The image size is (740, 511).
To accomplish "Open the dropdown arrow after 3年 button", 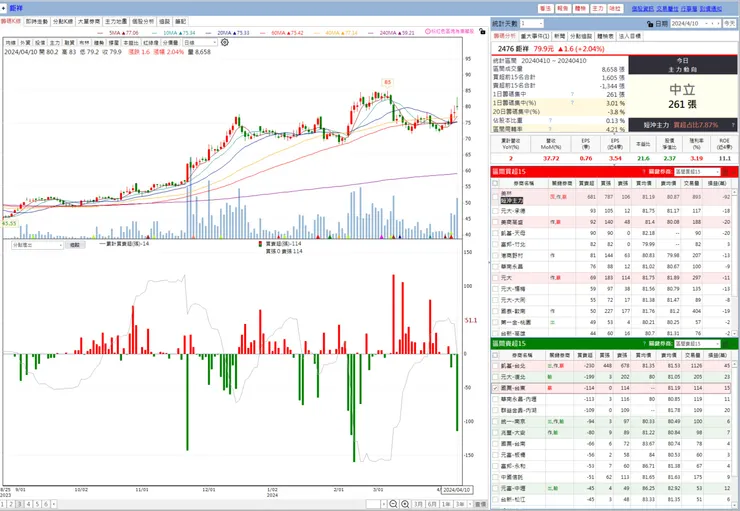I will [x=469, y=504].
